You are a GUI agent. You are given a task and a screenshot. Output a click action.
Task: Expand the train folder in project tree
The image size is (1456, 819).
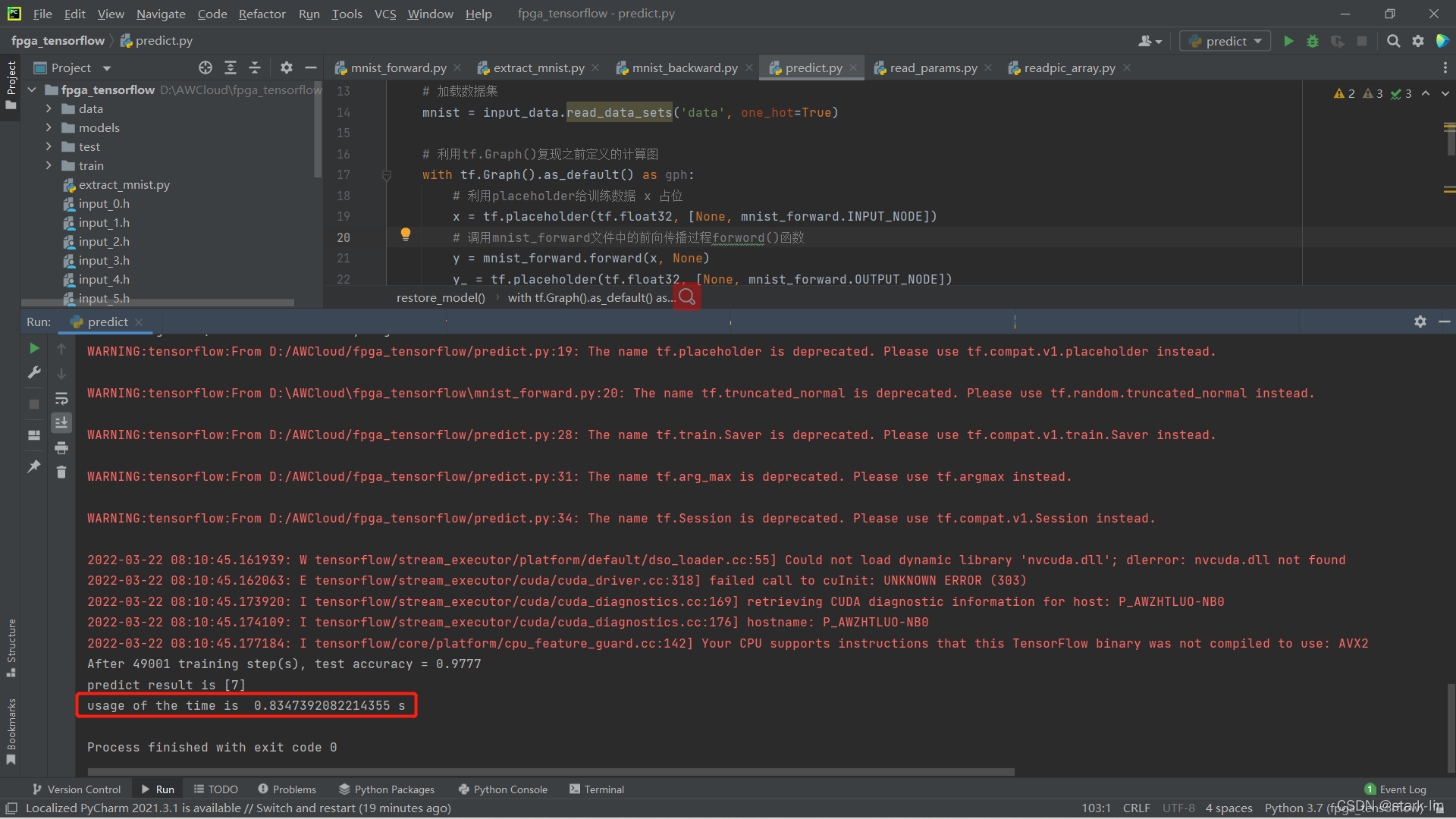click(x=49, y=165)
